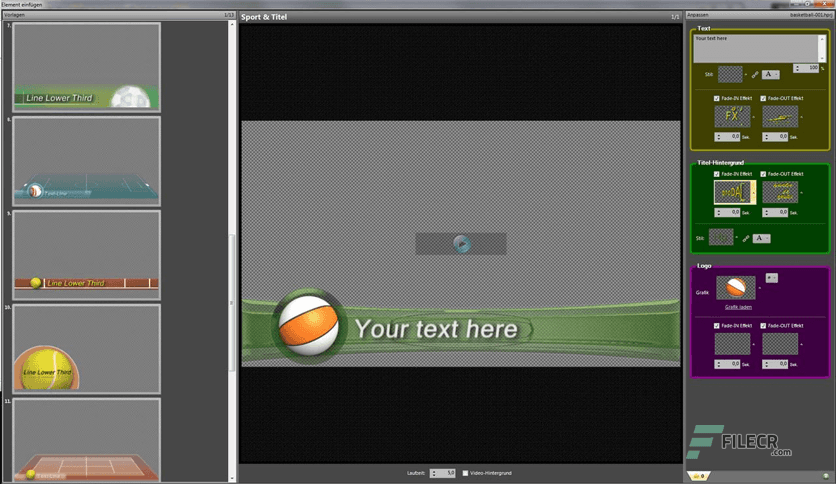
Task: Click the Laufzeit duration stepper showing 5,0
Action: [443, 473]
